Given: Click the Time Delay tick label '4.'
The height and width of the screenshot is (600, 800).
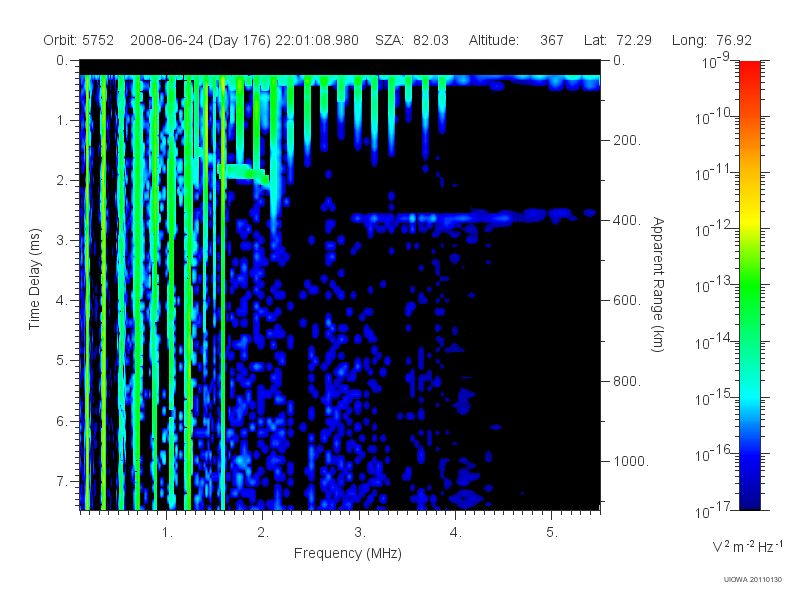Looking at the screenshot, I should point(62,301).
